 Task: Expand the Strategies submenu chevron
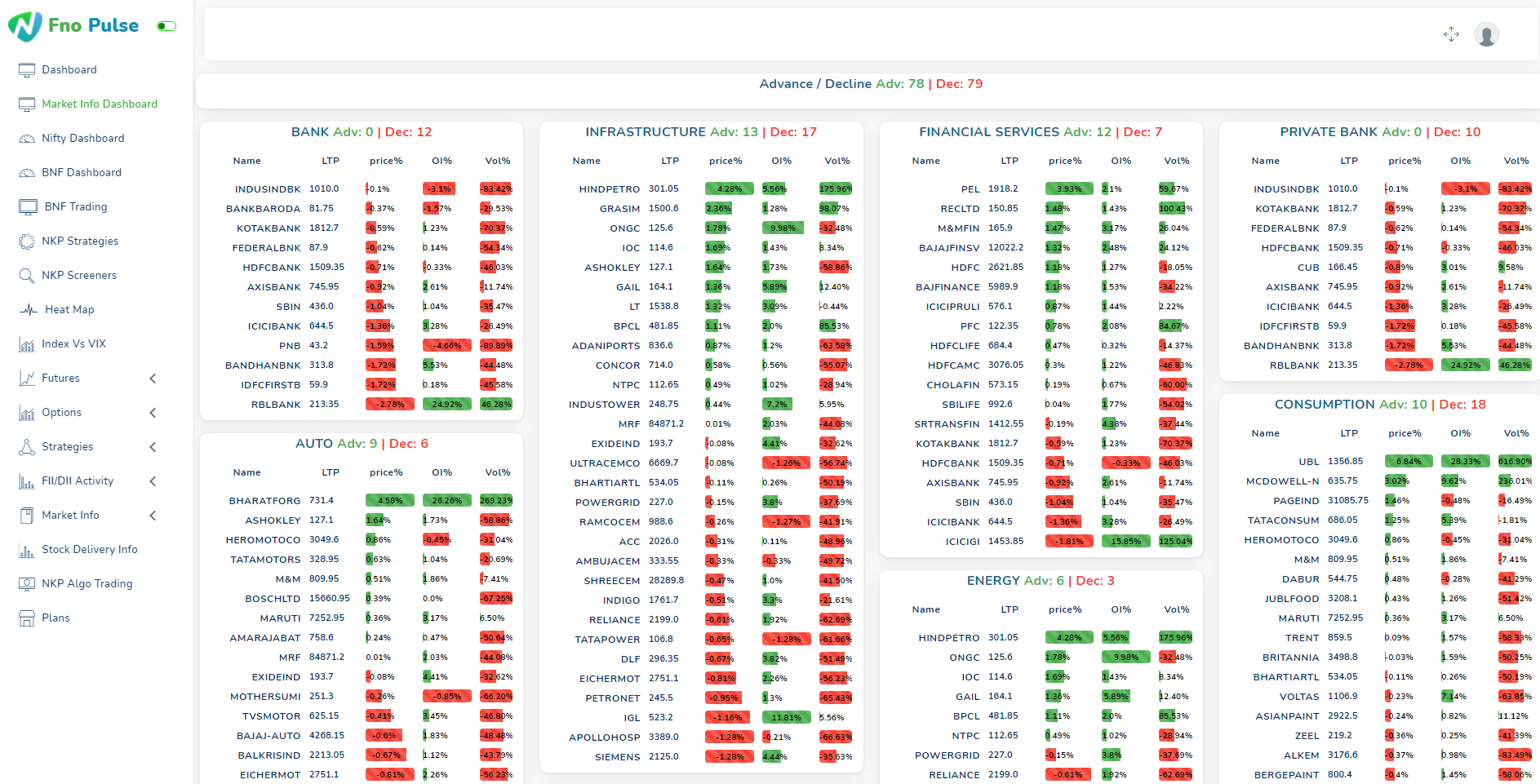tap(153, 447)
